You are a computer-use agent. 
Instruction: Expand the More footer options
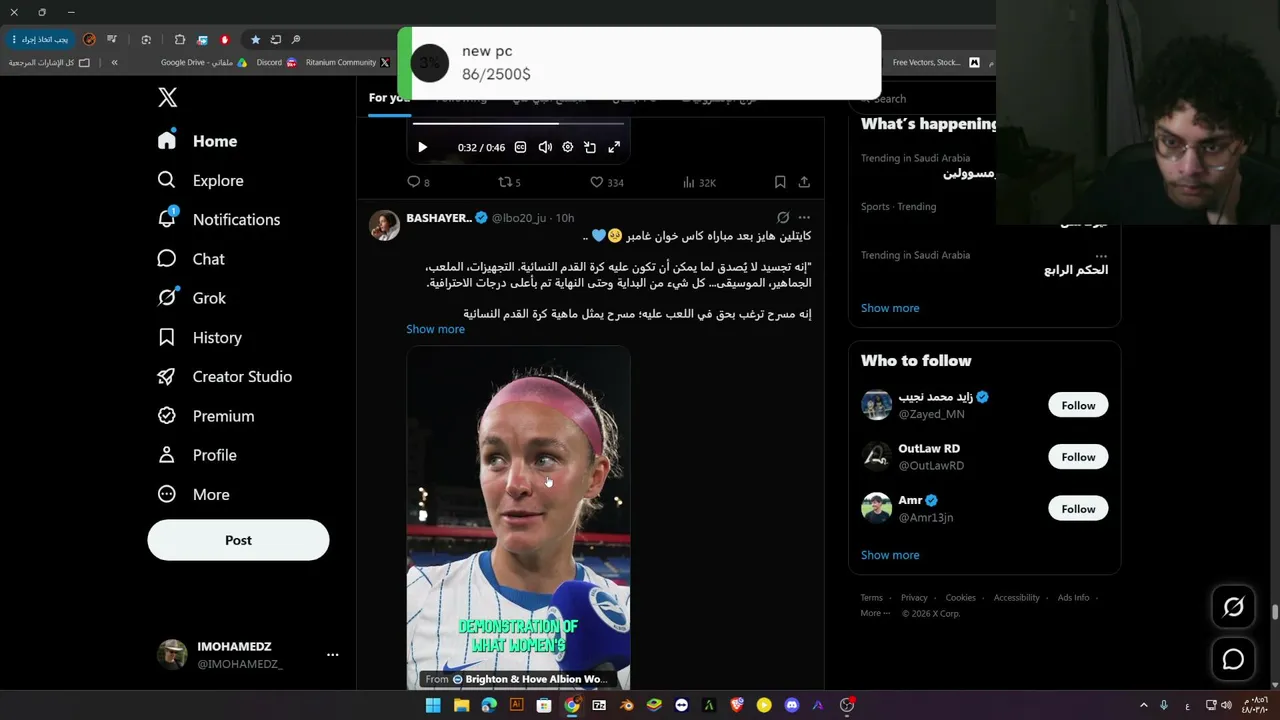[875, 614]
